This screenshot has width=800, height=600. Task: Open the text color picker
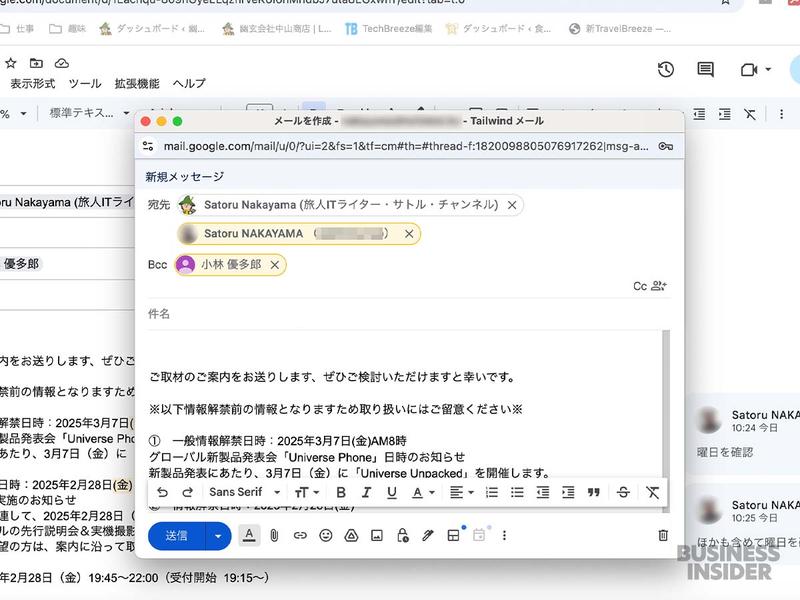(423, 492)
